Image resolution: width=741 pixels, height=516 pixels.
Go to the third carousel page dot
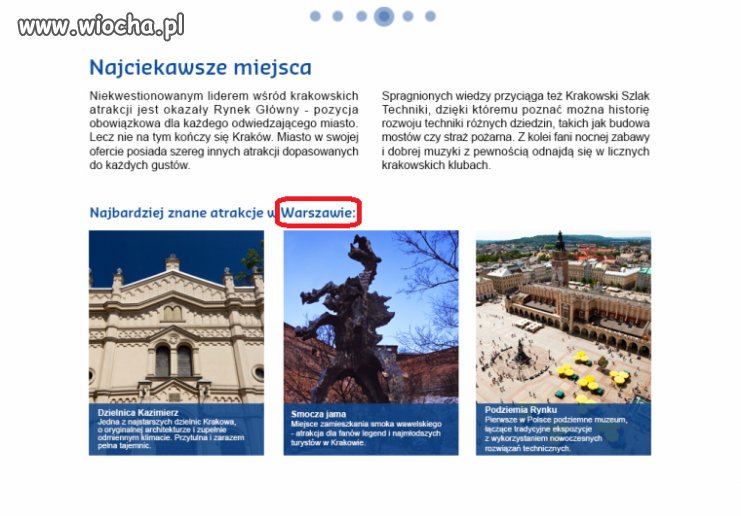(x=362, y=17)
